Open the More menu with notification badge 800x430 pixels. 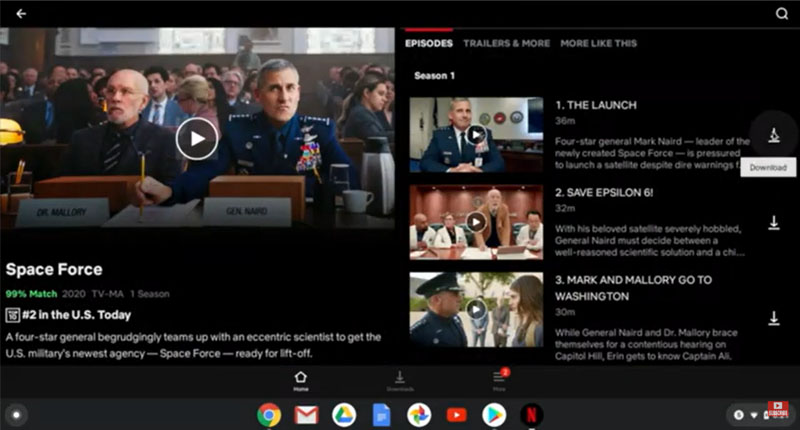[499, 381]
